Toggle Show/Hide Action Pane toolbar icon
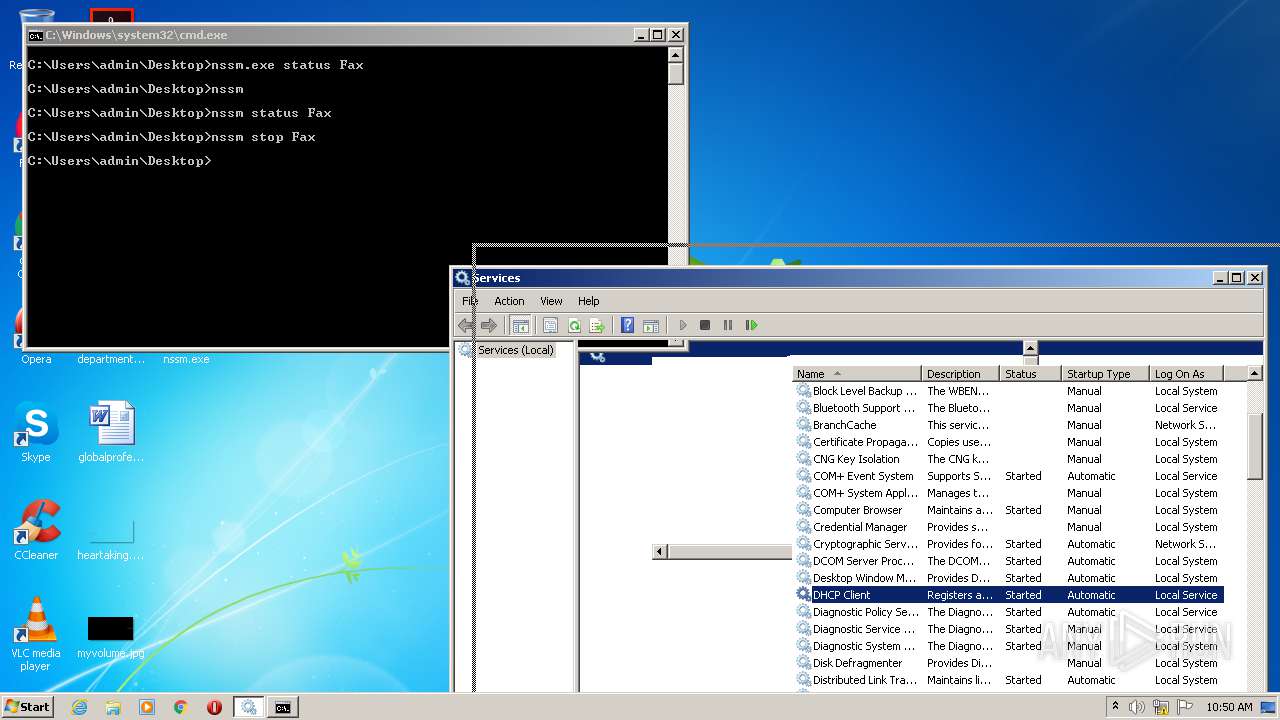Viewport: 1280px width, 720px height. click(651, 325)
